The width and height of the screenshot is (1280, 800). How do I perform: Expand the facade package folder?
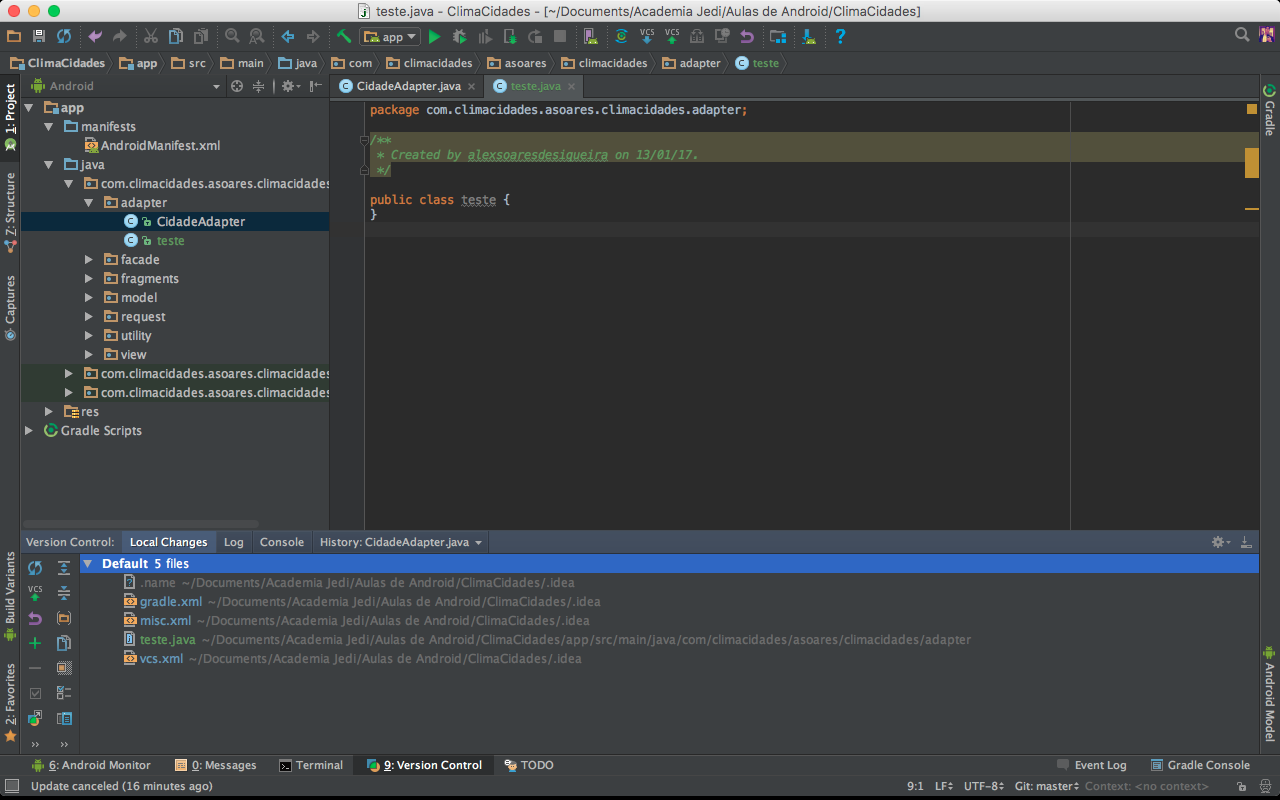(89, 260)
